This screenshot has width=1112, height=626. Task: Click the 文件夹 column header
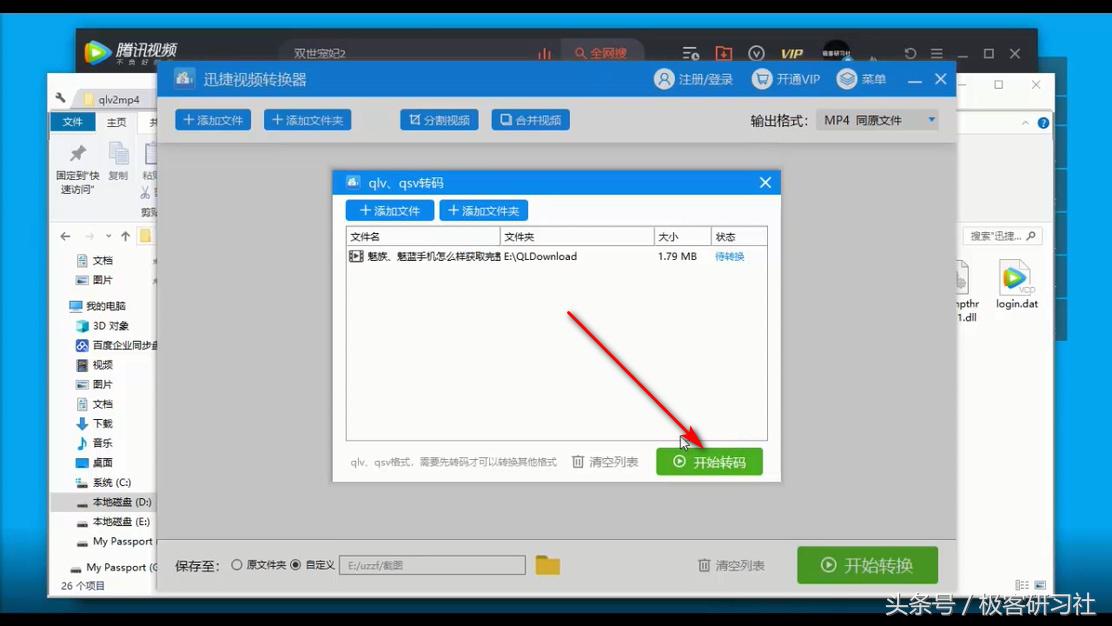pos(577,237)
